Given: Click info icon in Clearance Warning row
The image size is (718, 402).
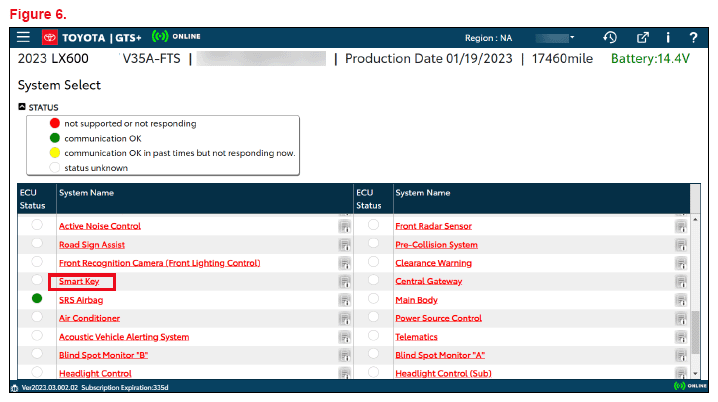Looking at the screenshot, I should 681,263.
